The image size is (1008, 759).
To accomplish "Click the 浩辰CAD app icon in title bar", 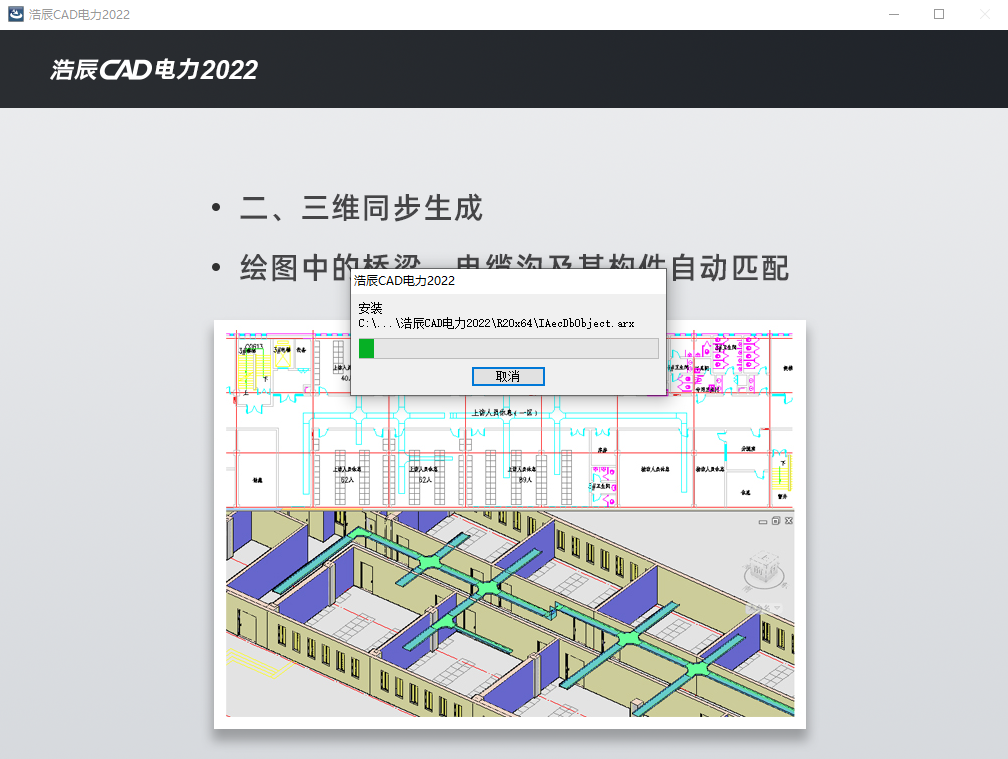I will click(15, 13).
